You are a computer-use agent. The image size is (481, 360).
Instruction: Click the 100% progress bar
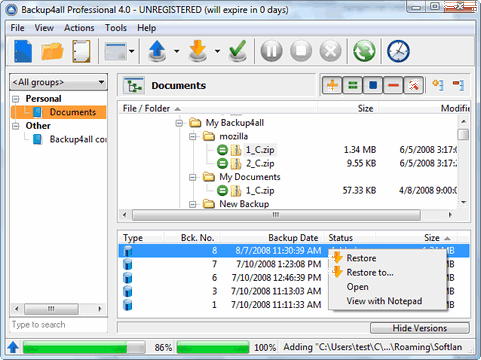213,348
